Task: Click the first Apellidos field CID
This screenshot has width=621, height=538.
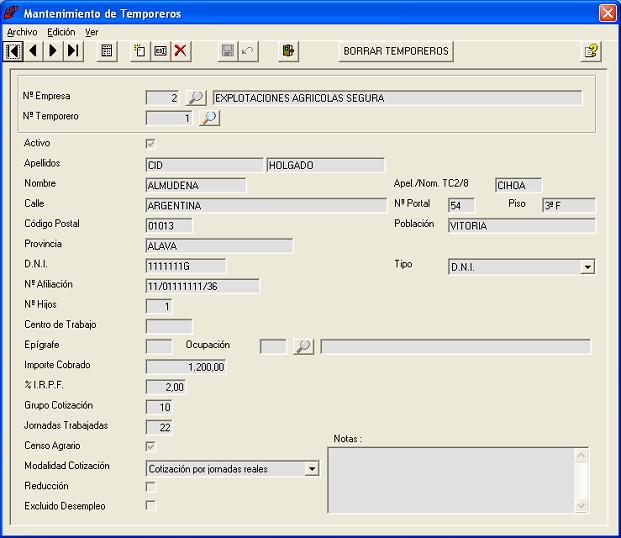Action: pyautogui.click(x=204, y=165)
